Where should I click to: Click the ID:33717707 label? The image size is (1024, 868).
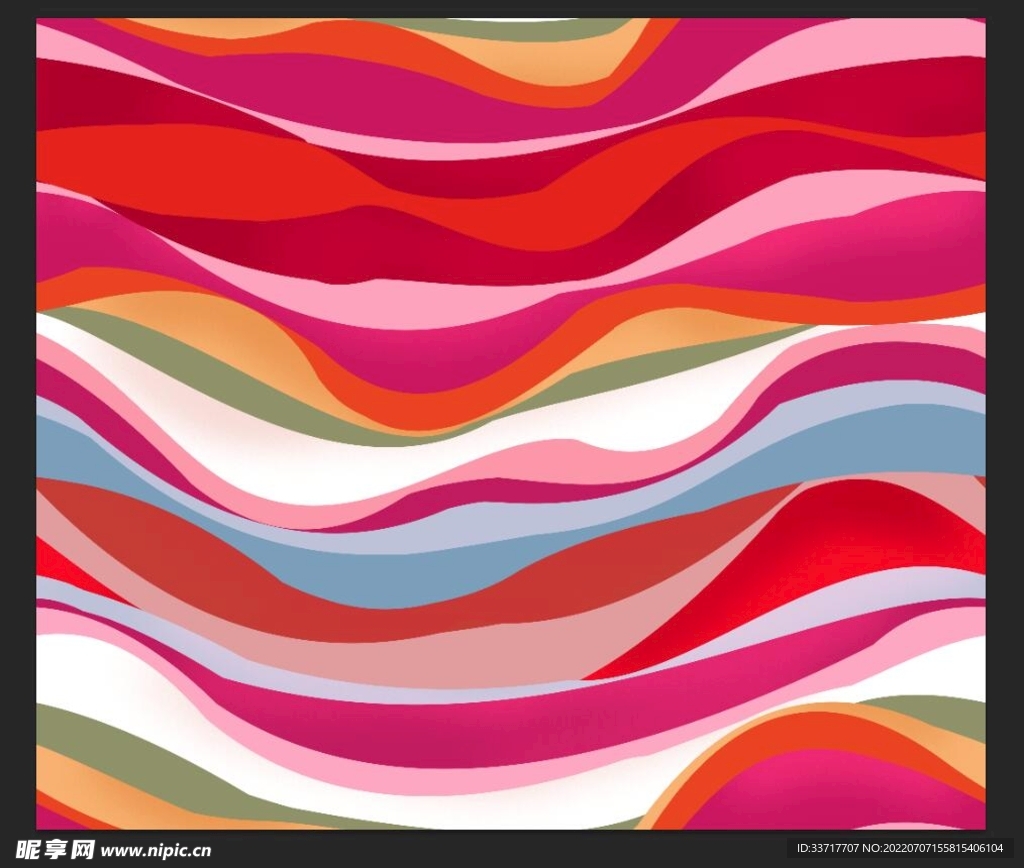[x=828, y=849]
